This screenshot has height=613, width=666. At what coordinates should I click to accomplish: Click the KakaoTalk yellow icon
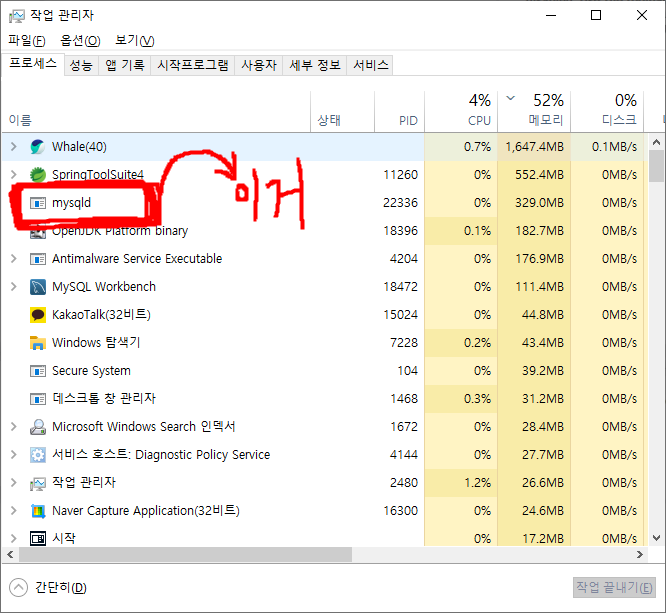pos(38,315)
